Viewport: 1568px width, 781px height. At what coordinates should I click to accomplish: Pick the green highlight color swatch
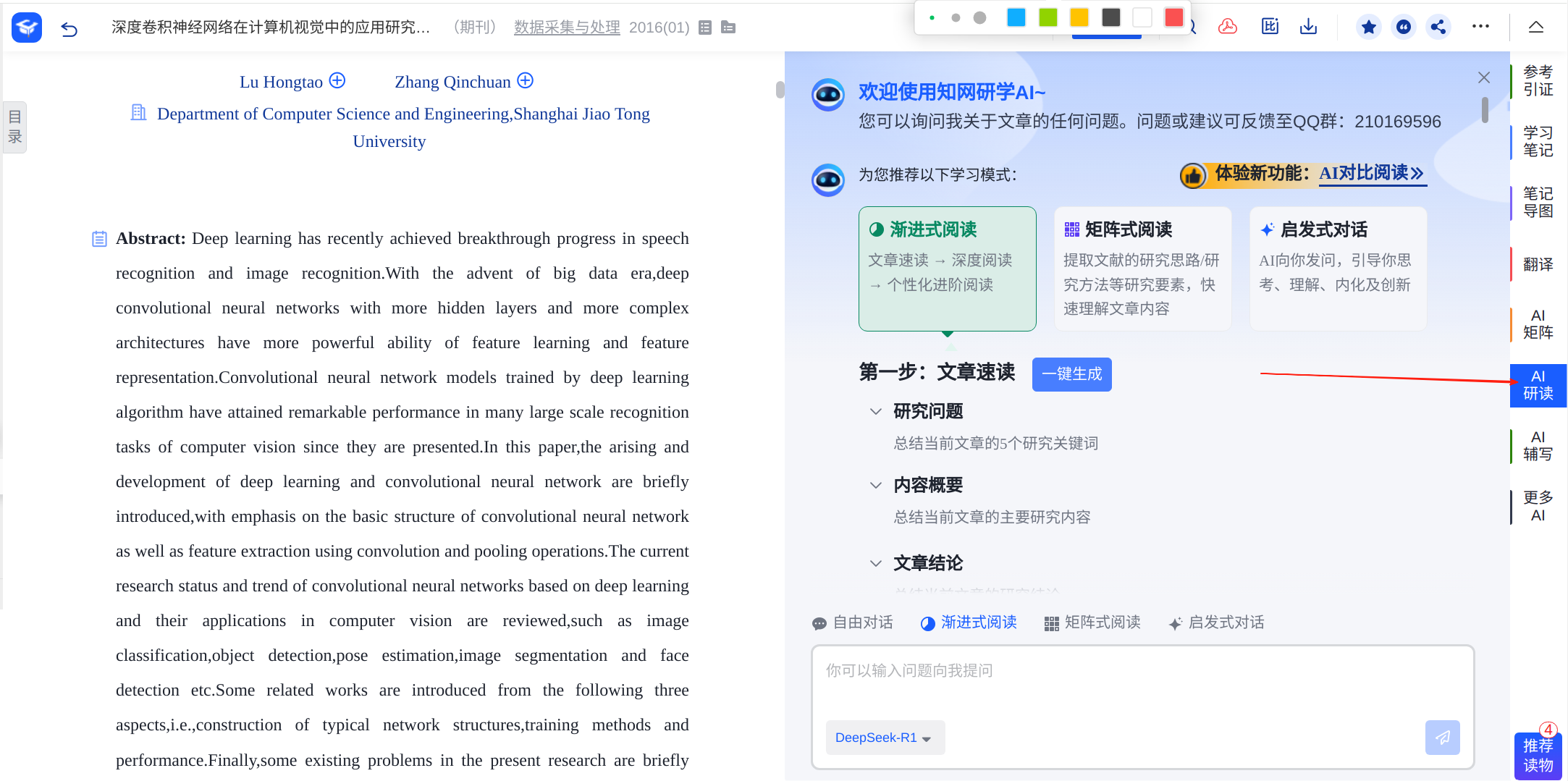tap(1048, 17)
